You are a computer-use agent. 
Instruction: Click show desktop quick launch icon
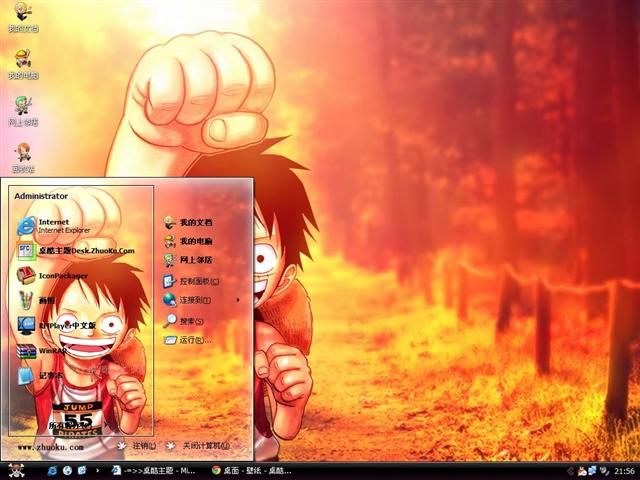[82, 471]
